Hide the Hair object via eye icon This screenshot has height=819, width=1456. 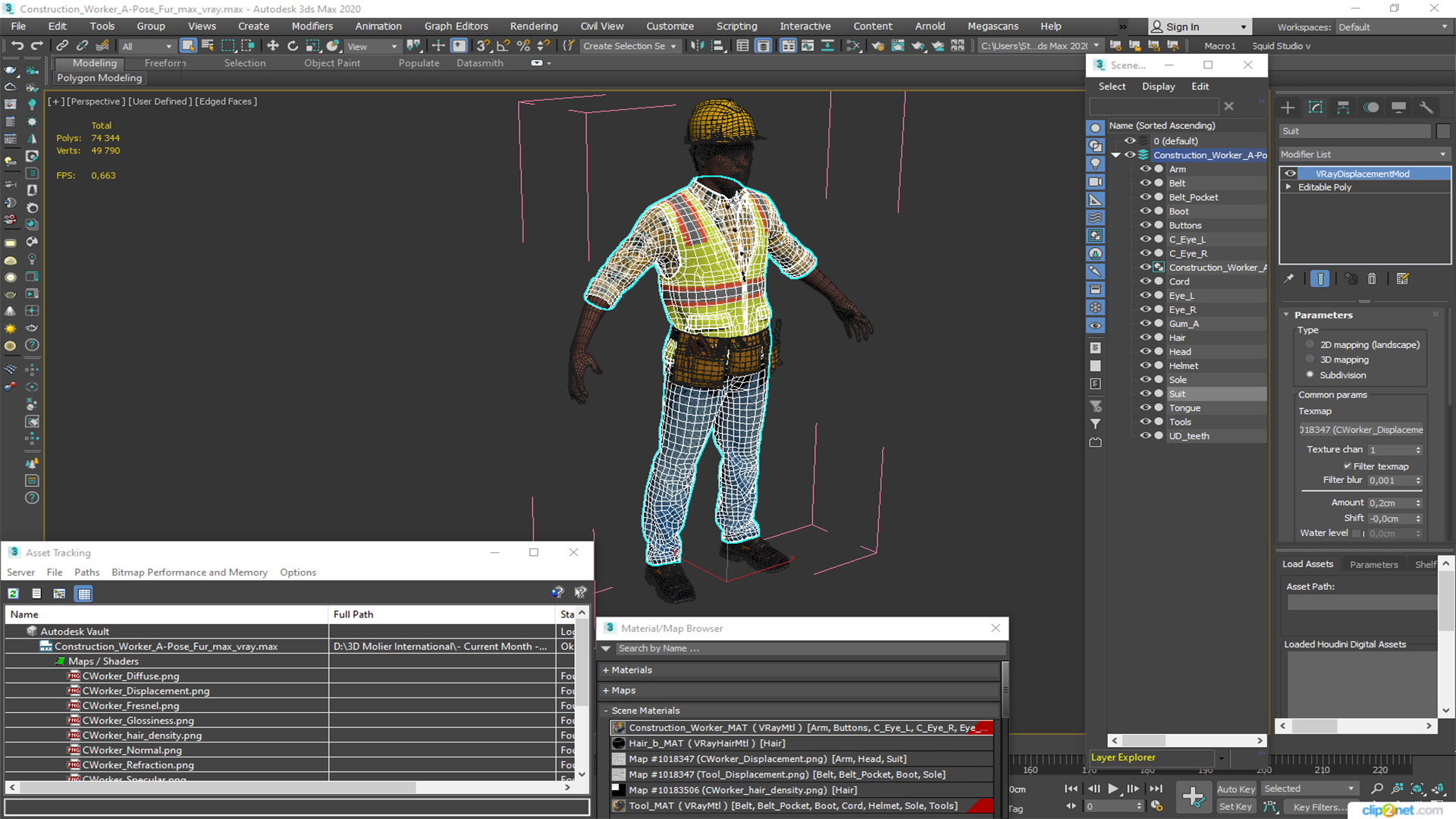click(x=1145, y=337)
